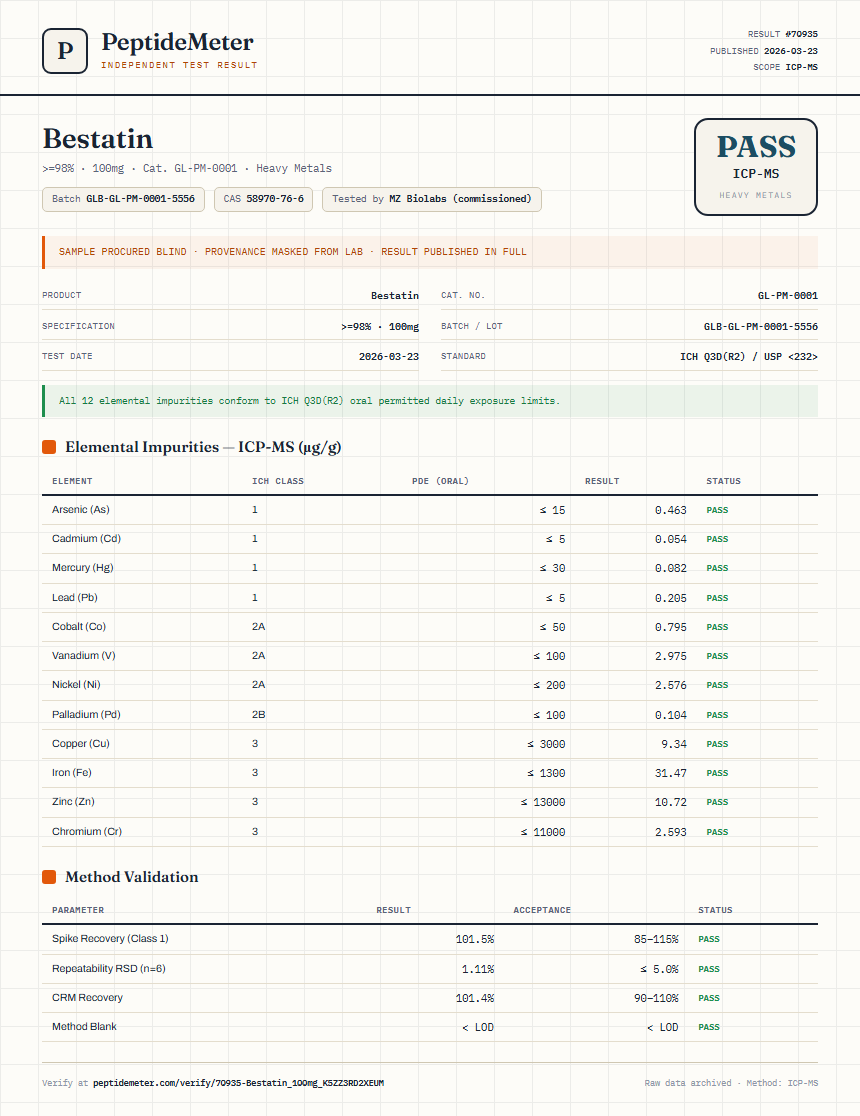Click the PASS ICP-MS result badge
This screenshot has width=860, height=1116.
pyautogui.click(x=755, y=167)
